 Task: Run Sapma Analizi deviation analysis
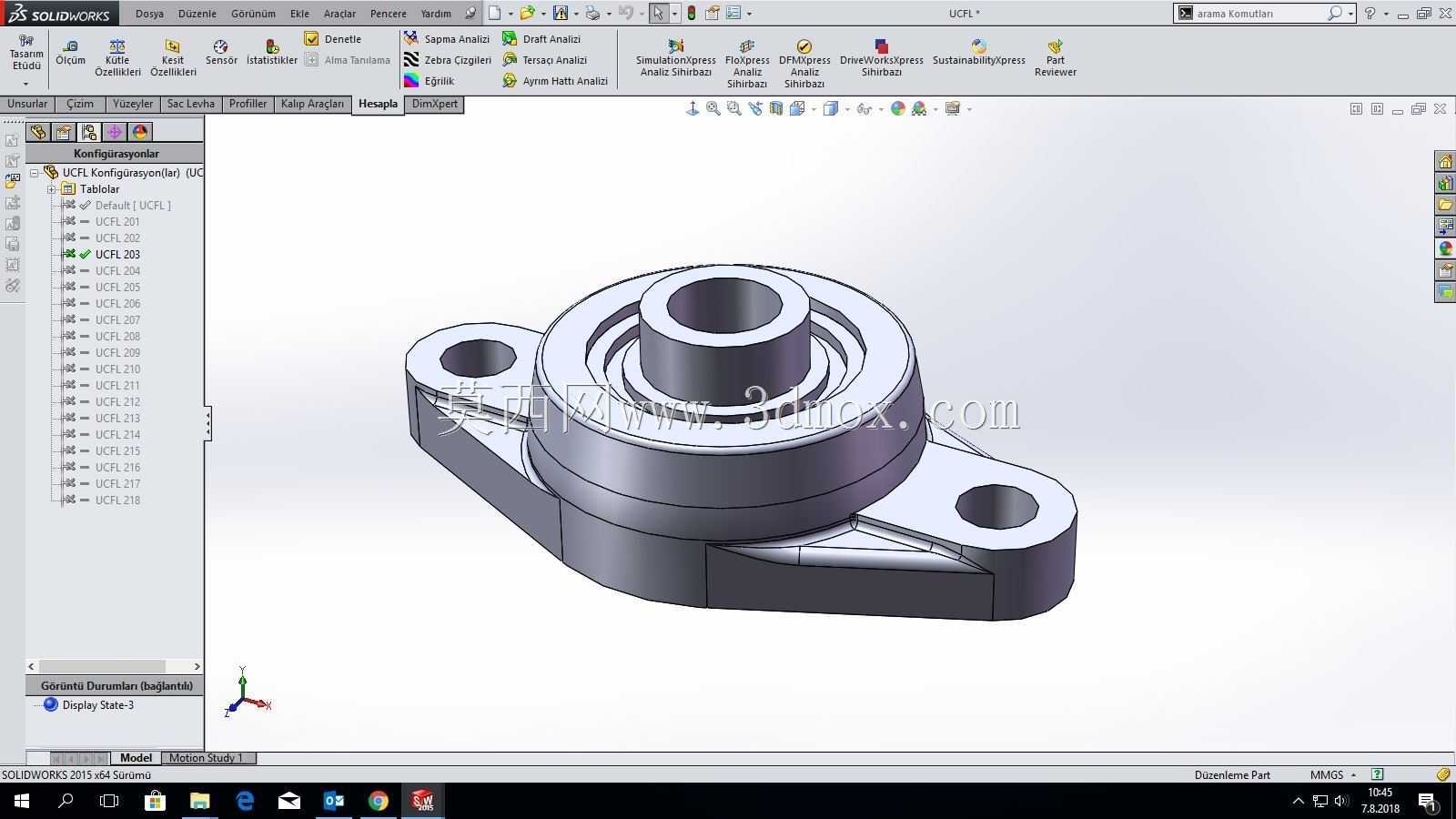(447, 39)
